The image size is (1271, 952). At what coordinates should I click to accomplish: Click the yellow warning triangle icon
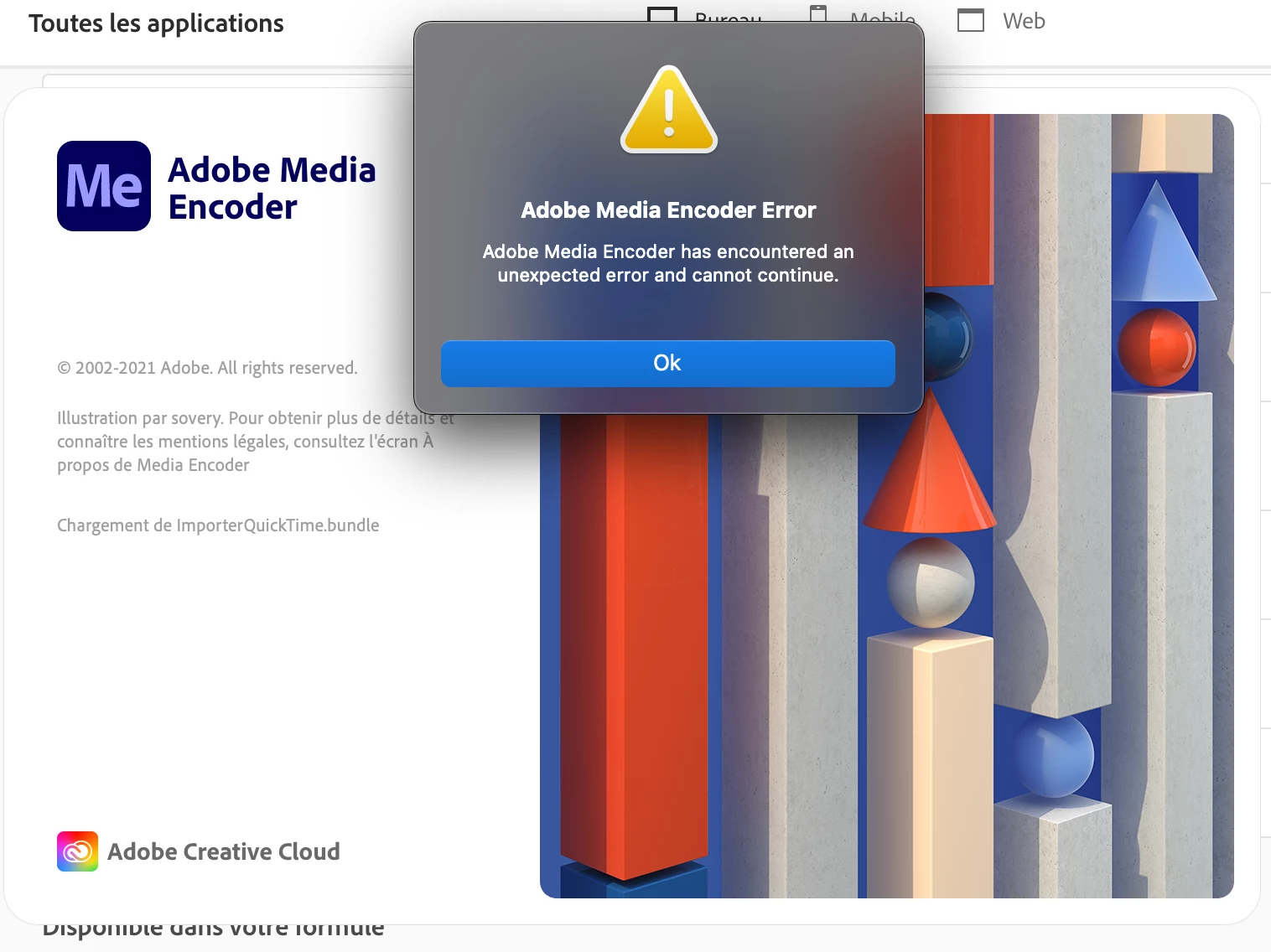click(x=669, y=109)
